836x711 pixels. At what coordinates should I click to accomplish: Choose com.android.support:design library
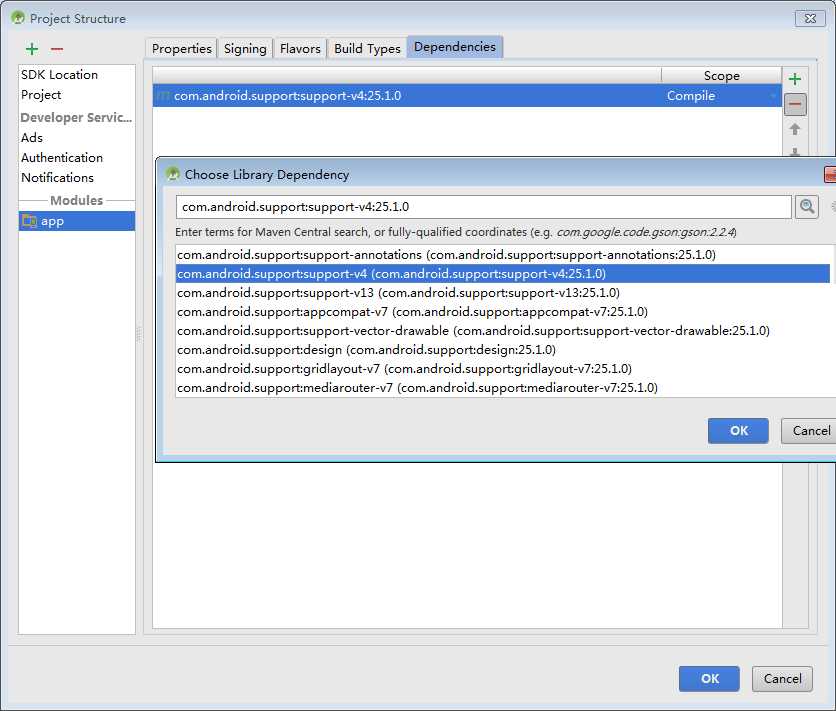tap(503, 350)
